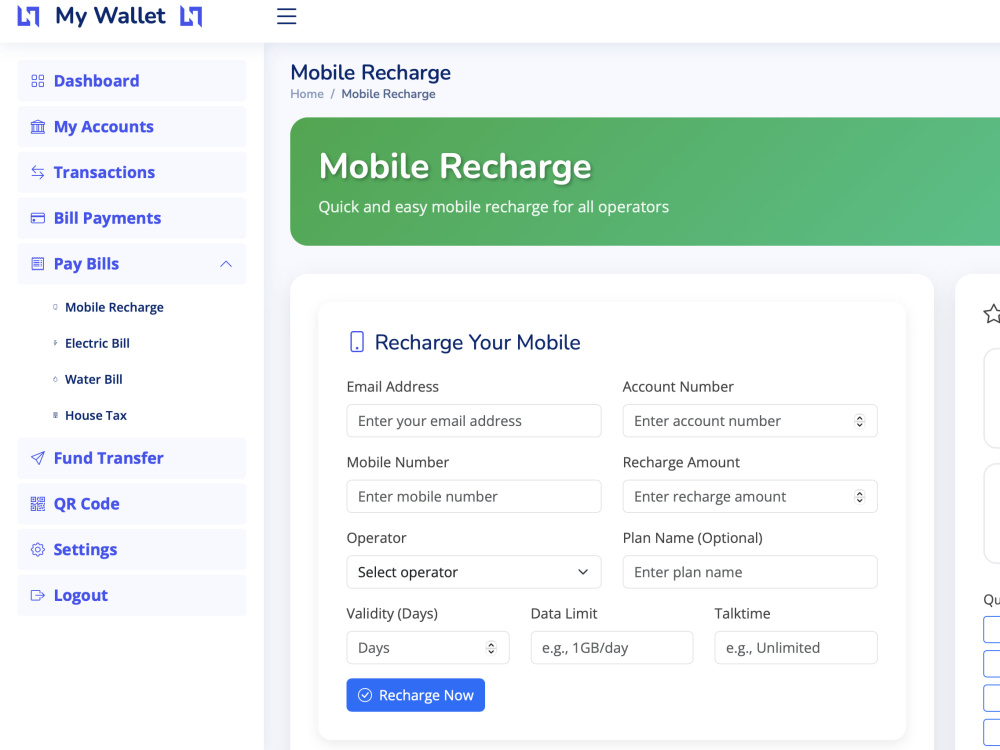The height and width of the screenshot is (750, 1000).
Task: Click the Home breadcrumb link
Action: point(307,94)
